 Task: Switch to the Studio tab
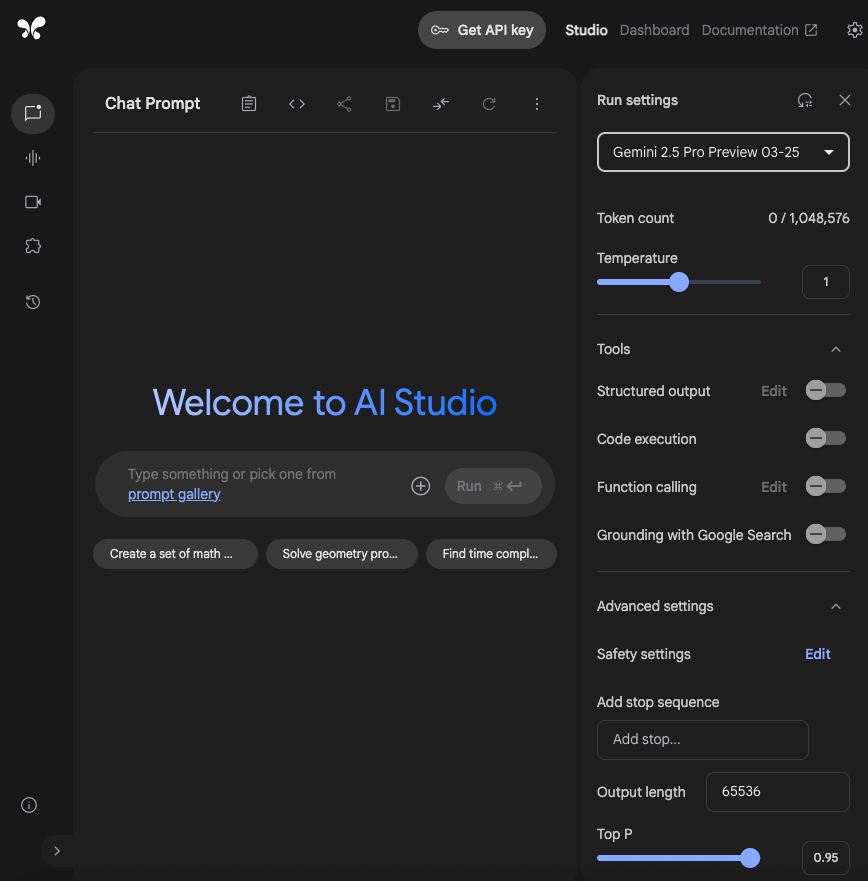click(586, 30)
